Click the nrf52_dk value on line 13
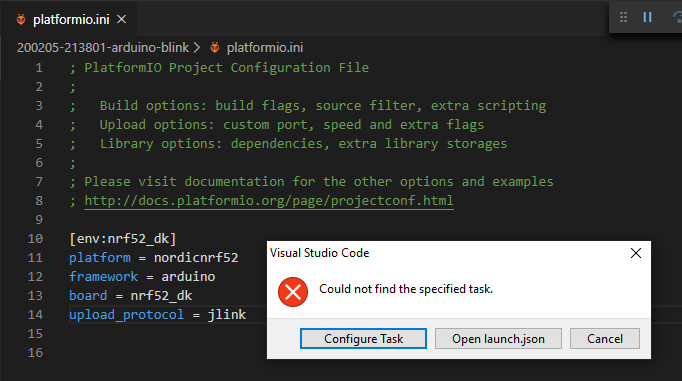The height and width of the screenshot is (381, 682). (161, 296)
